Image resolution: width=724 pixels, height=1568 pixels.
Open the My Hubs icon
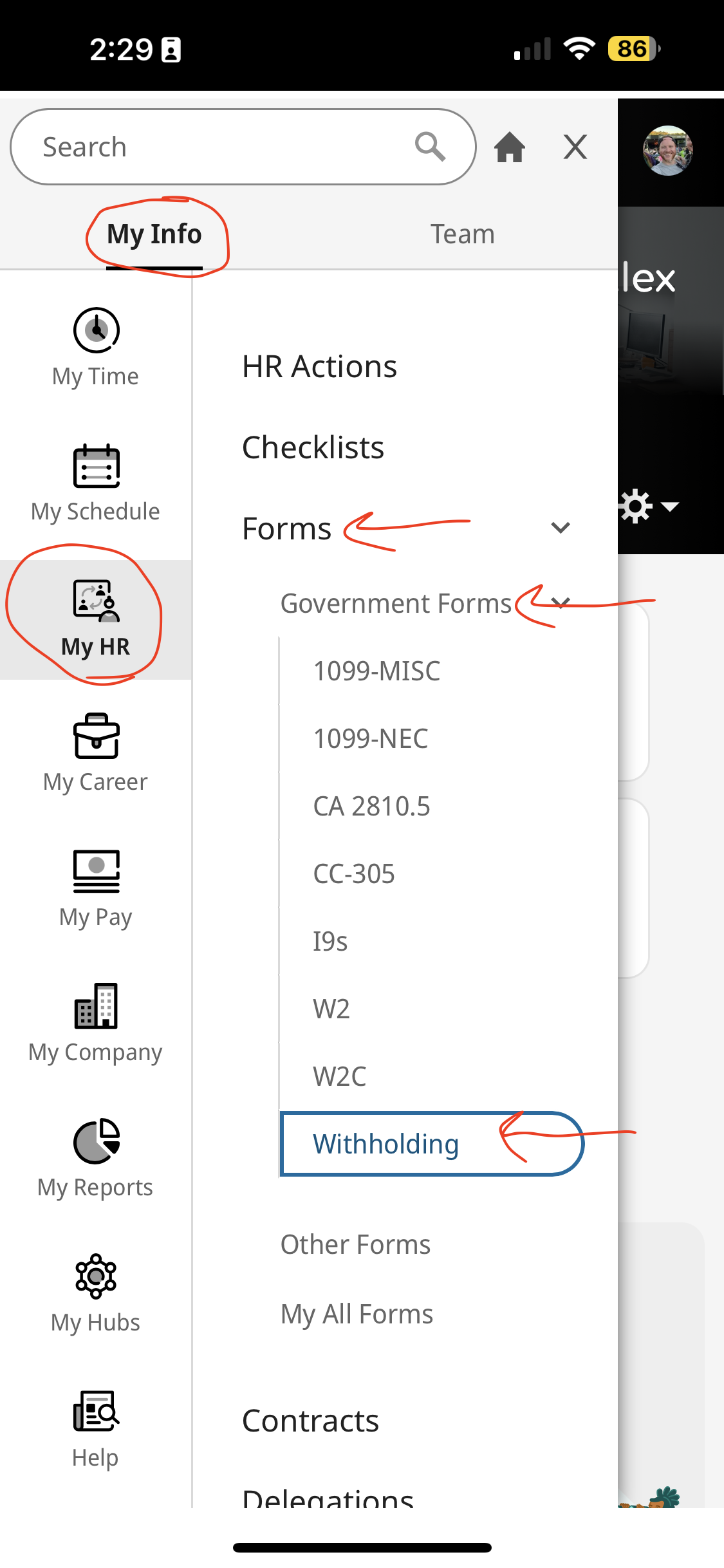coord(96,1277)
